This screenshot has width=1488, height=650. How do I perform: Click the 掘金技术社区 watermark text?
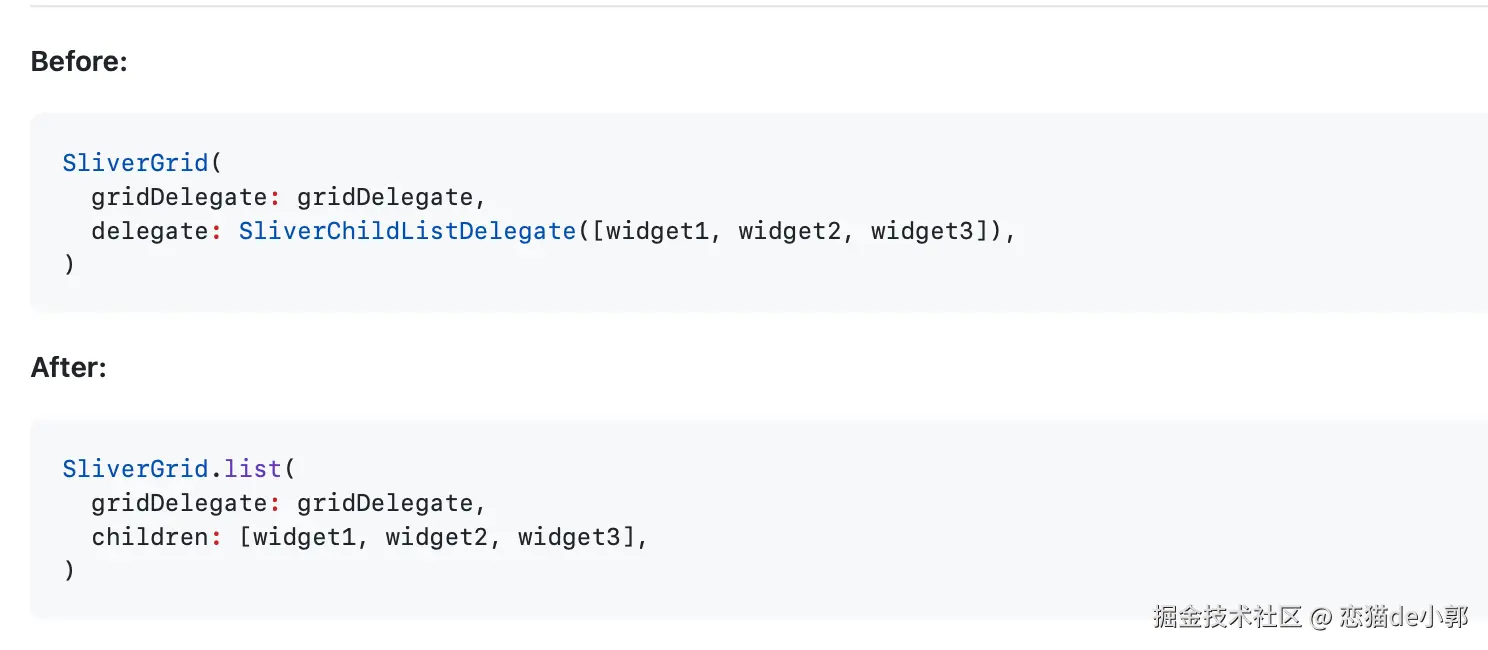point(1227,616)
